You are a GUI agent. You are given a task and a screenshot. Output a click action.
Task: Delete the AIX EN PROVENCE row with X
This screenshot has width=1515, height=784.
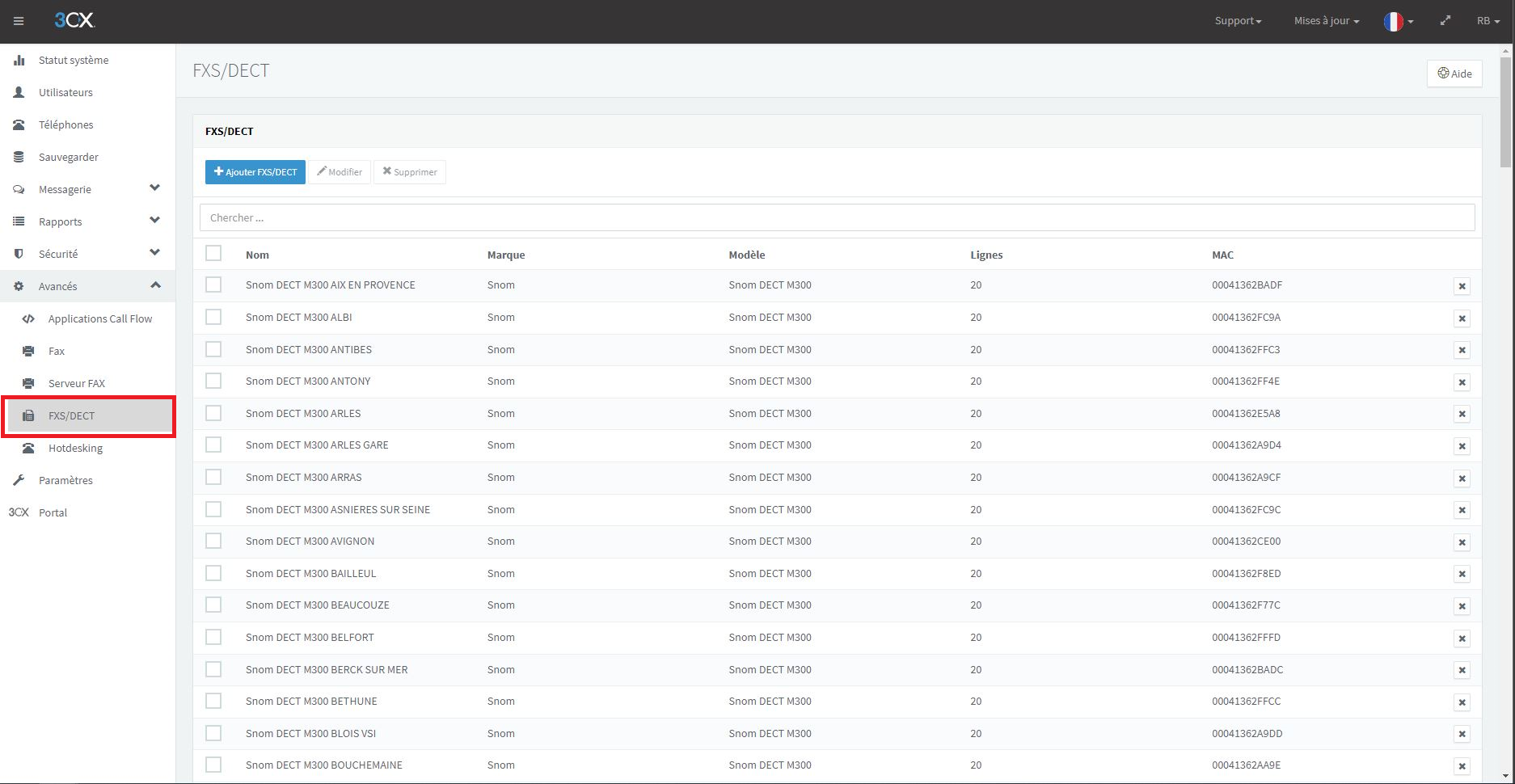click(1462, 286)
